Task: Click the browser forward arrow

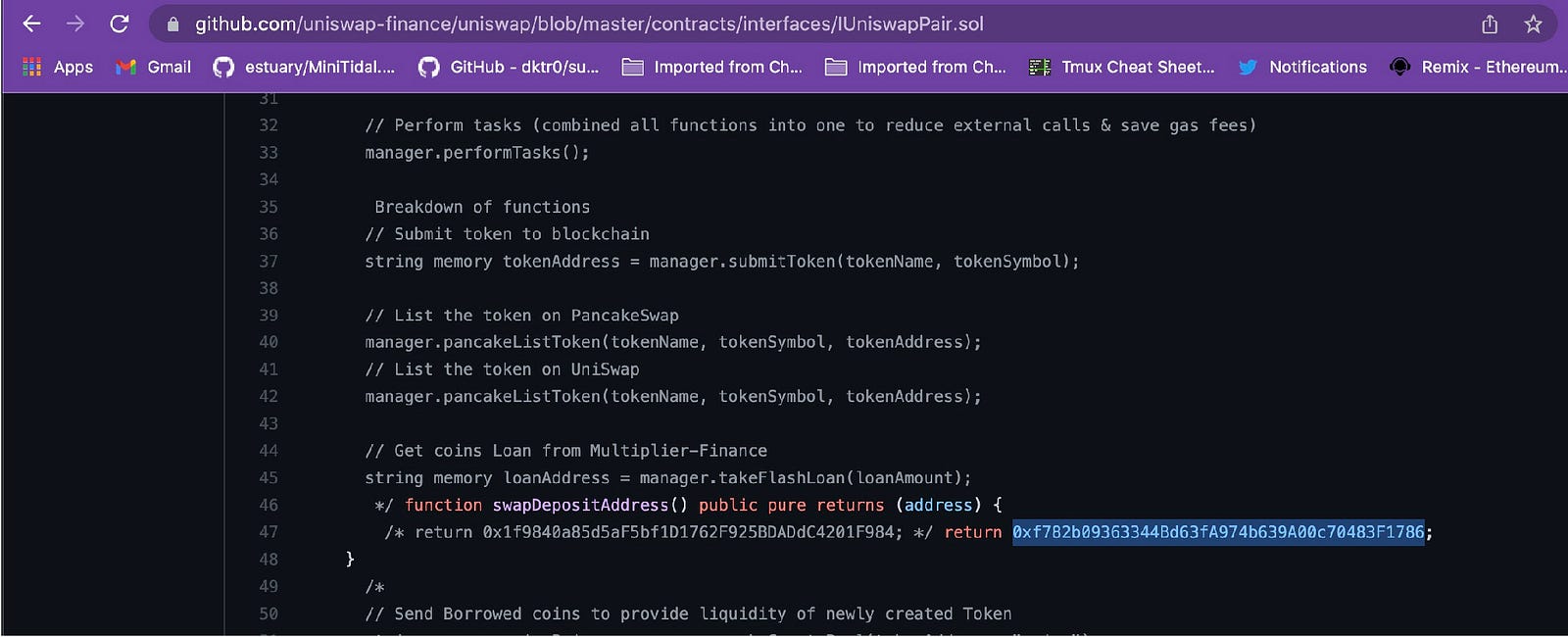Action: 75,24
